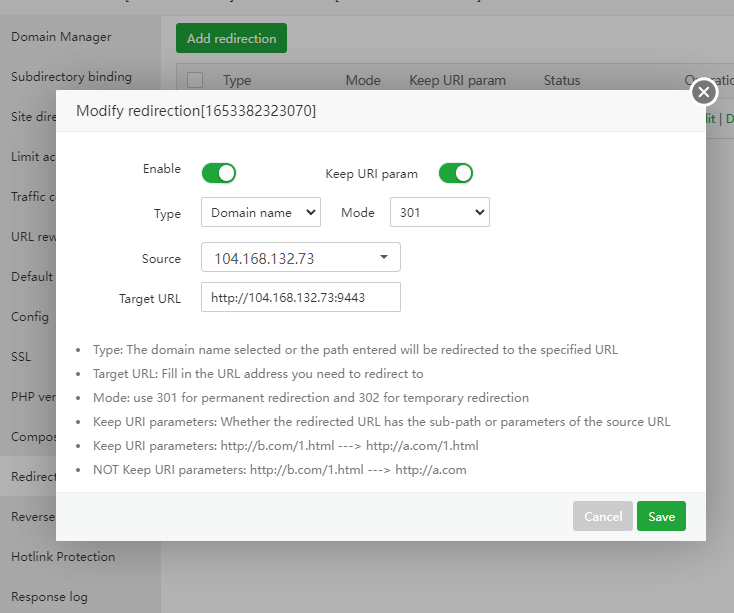
Task: Open Domain Manager in the sidebar
Action: point(61,37)
